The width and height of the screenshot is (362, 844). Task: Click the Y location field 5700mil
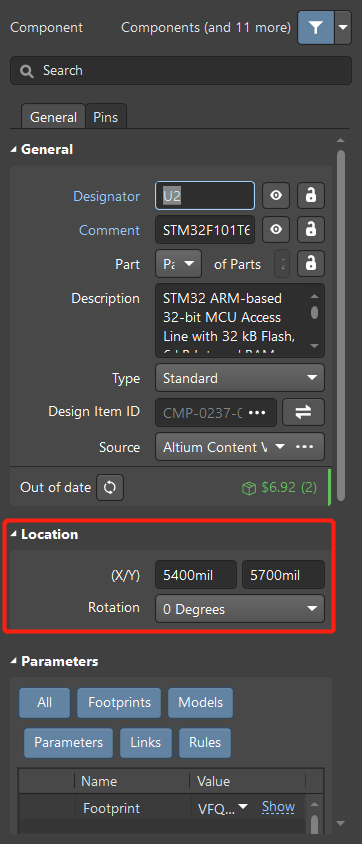(x=283, y=575)
